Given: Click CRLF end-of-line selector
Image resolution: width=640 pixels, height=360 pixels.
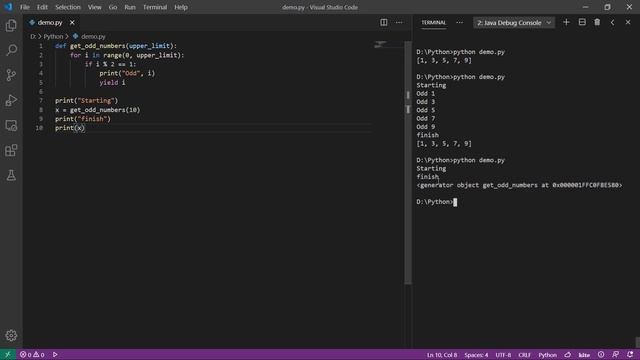Looking at the screenshot, I should point(524,355).
